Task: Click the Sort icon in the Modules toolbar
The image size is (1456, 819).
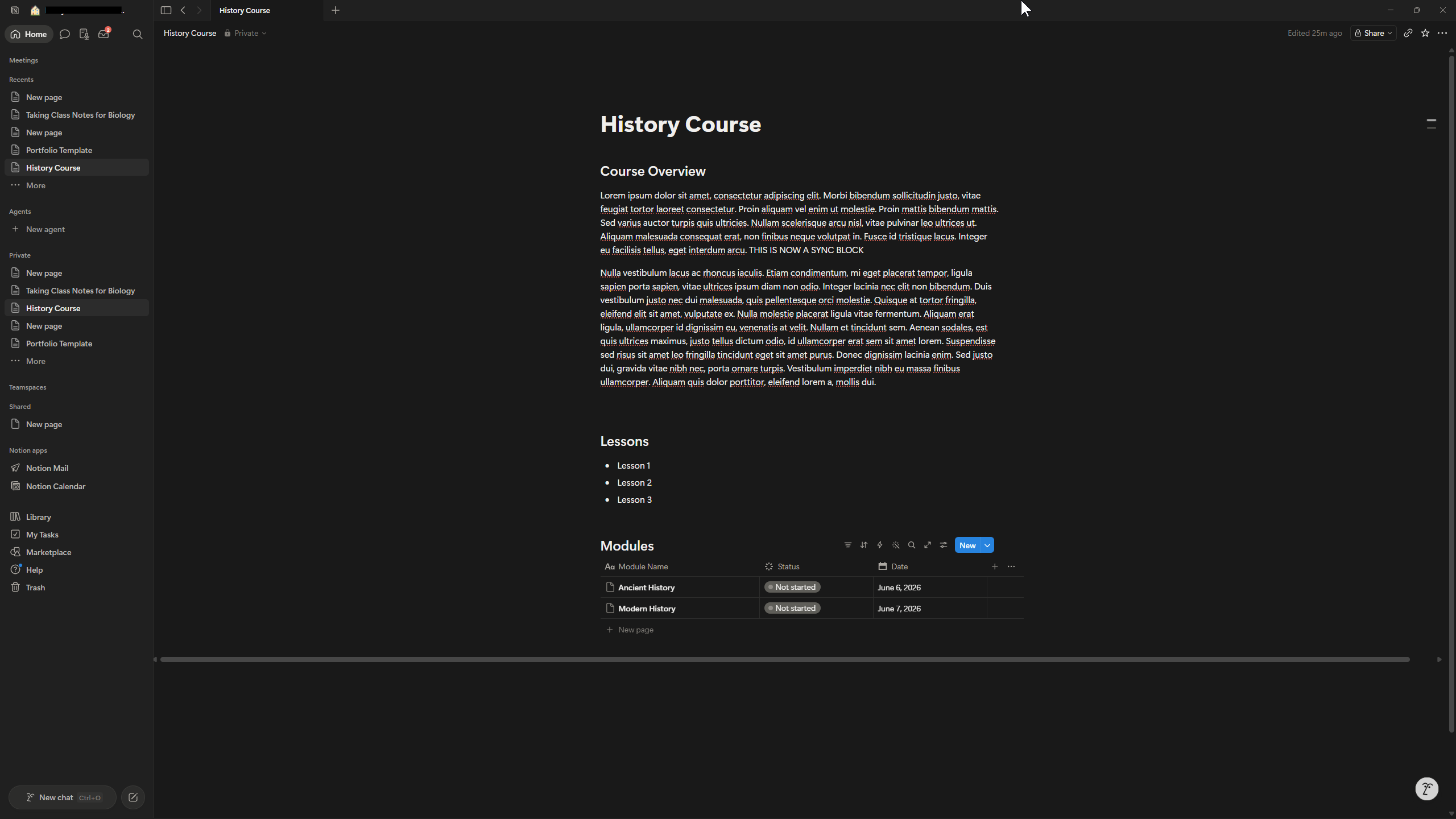Action: 864,545
